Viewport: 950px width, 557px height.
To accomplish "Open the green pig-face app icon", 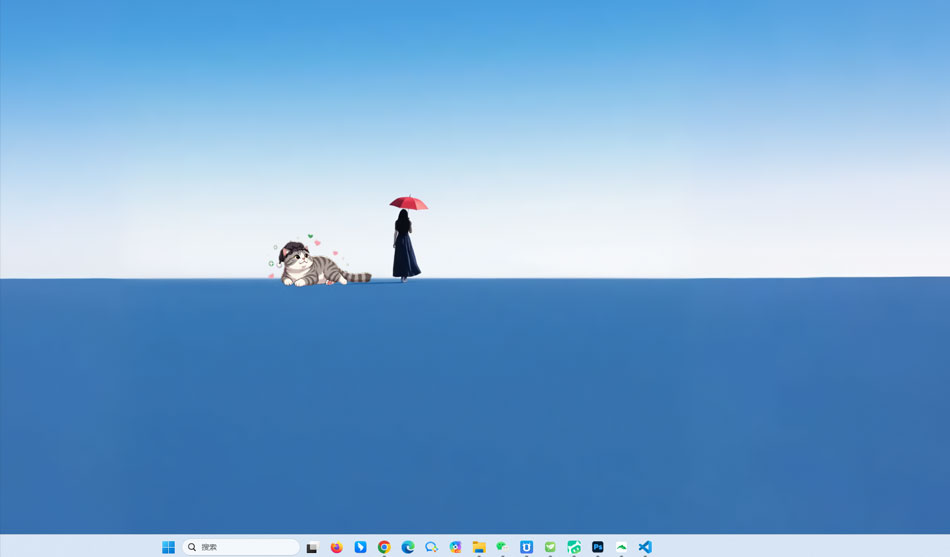I will (574, 547).
